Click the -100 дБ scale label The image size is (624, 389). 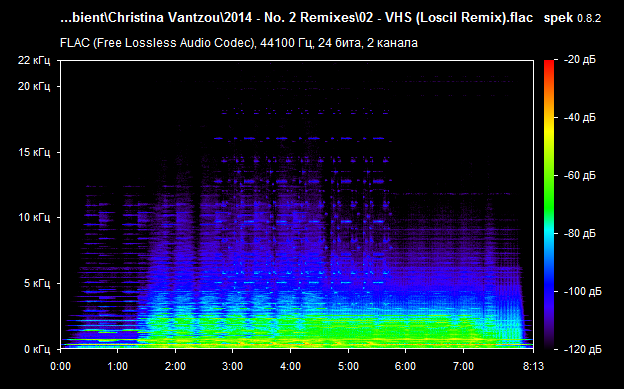[583, 291]
